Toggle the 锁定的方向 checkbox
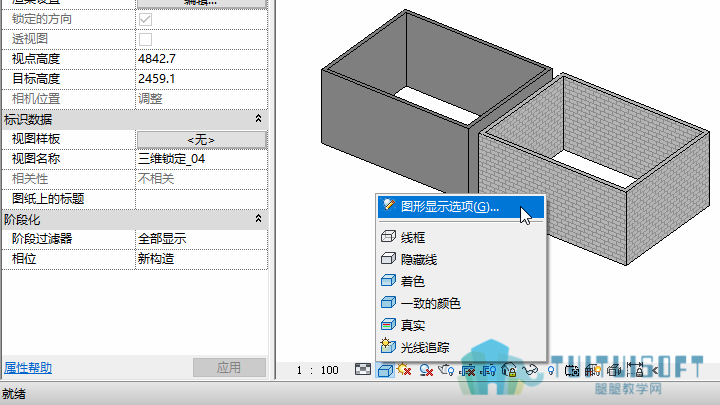720x405 pixels. [x=146, y=19]
